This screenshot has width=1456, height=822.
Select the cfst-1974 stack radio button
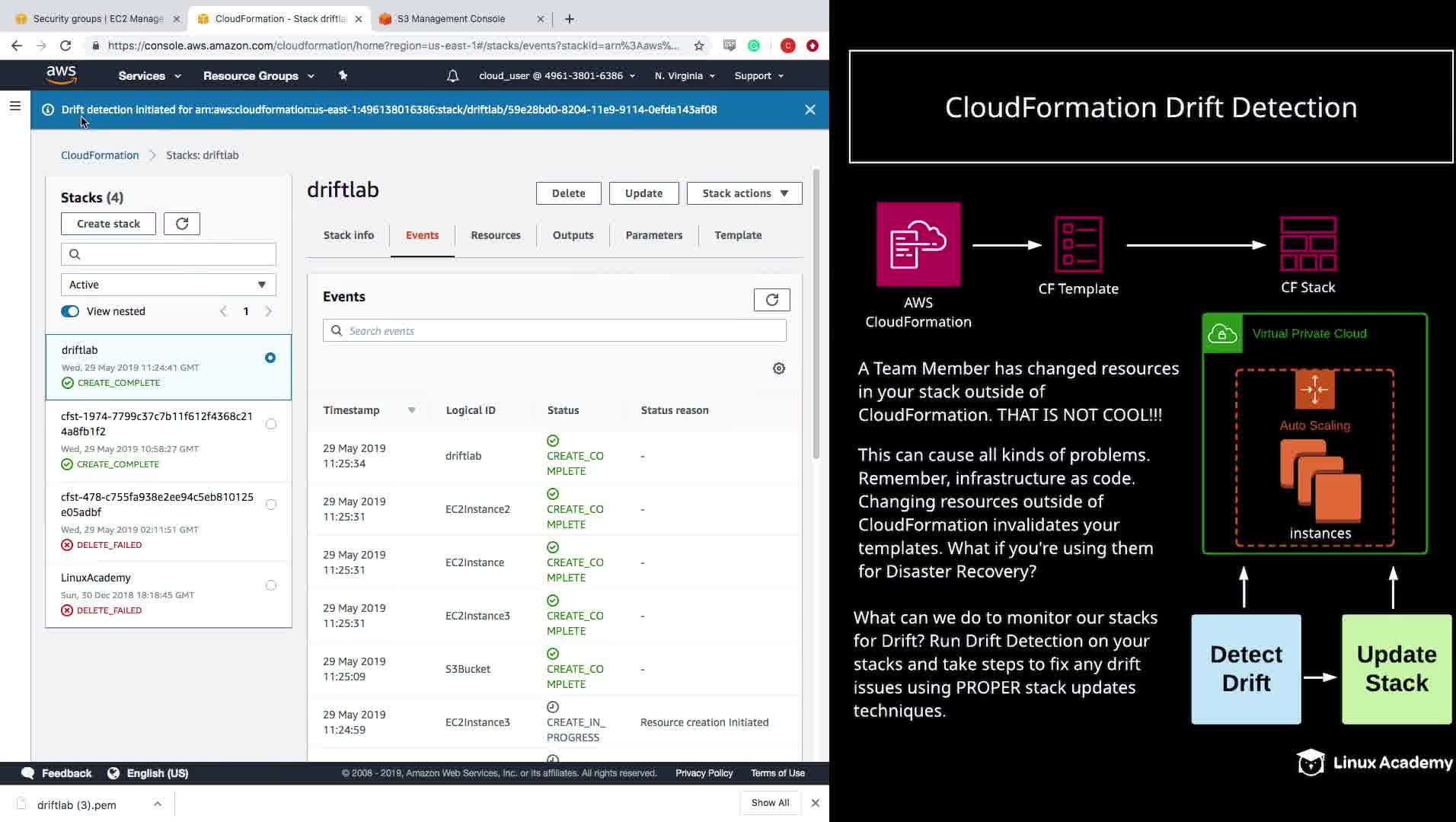click(271, 424)
